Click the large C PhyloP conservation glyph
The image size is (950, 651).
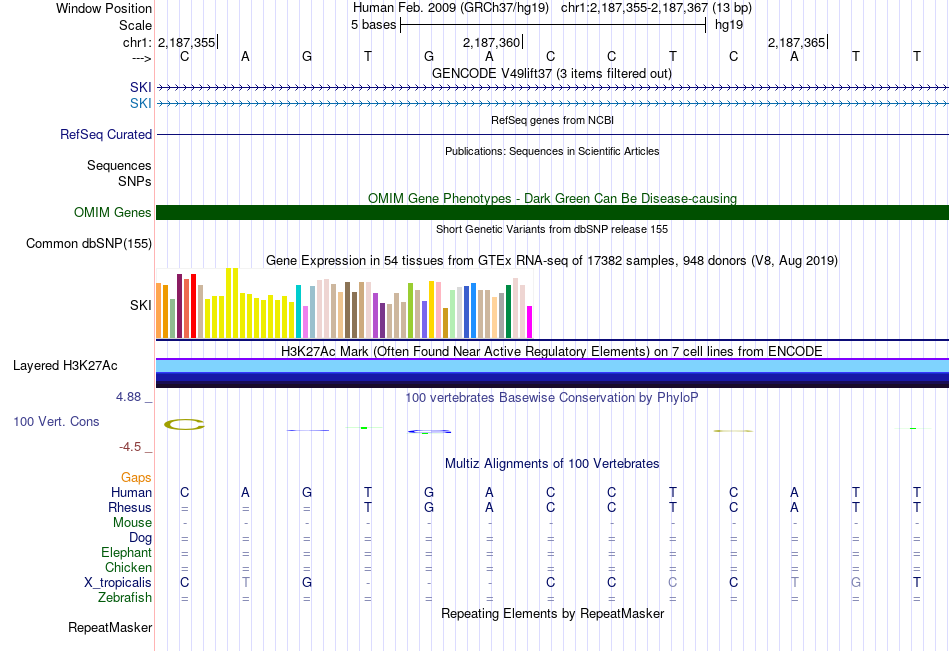tap(184, 426)
